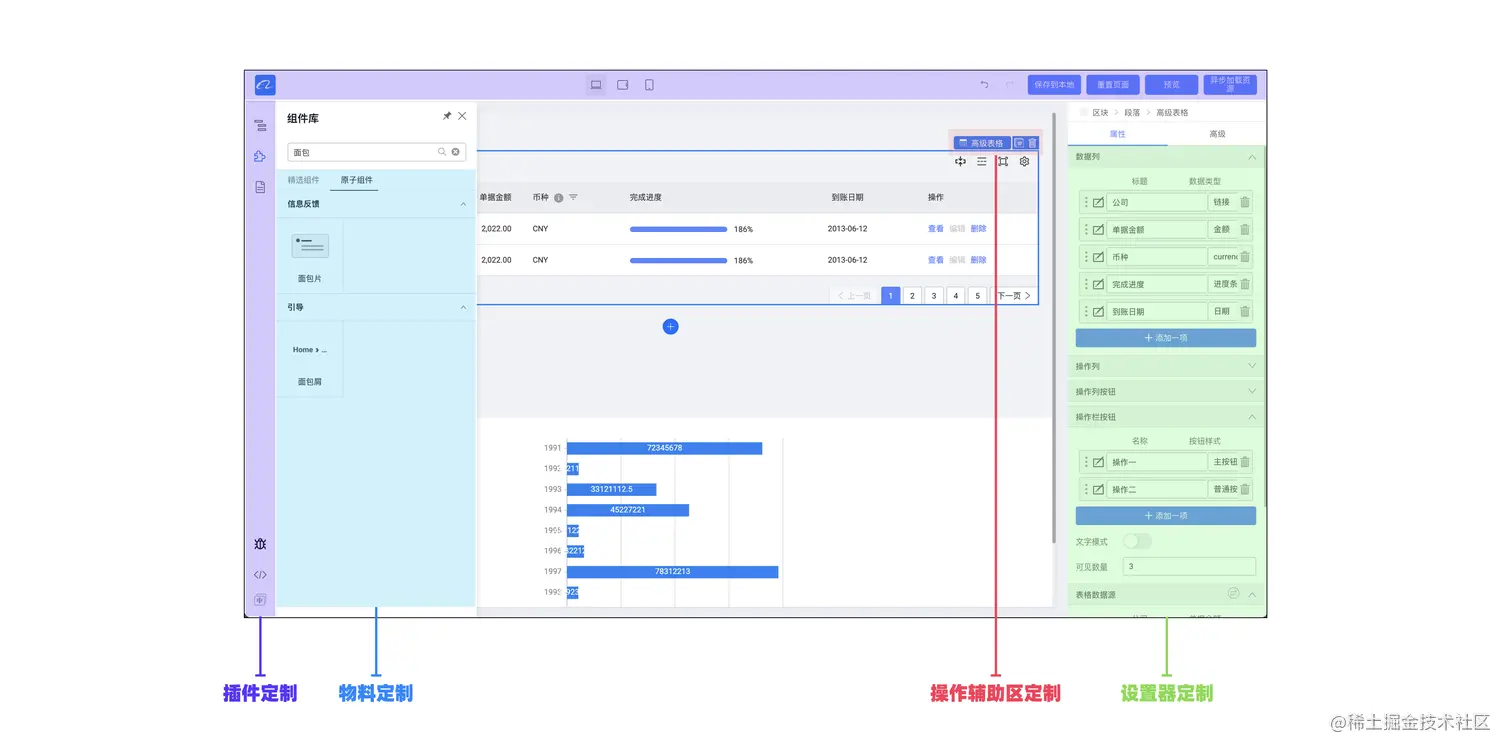Collapse the 引导 category
This screenshot has height=754, width=1512.
(463, 307)
